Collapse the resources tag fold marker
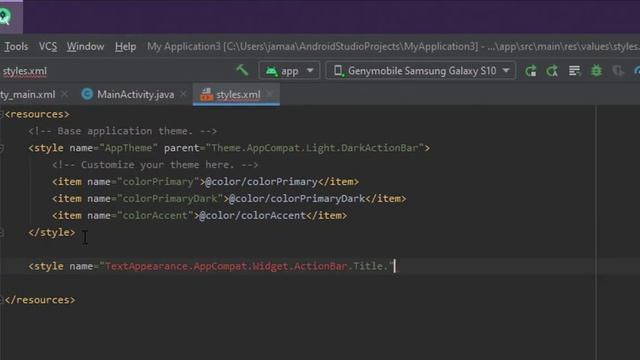 point(2,114)
